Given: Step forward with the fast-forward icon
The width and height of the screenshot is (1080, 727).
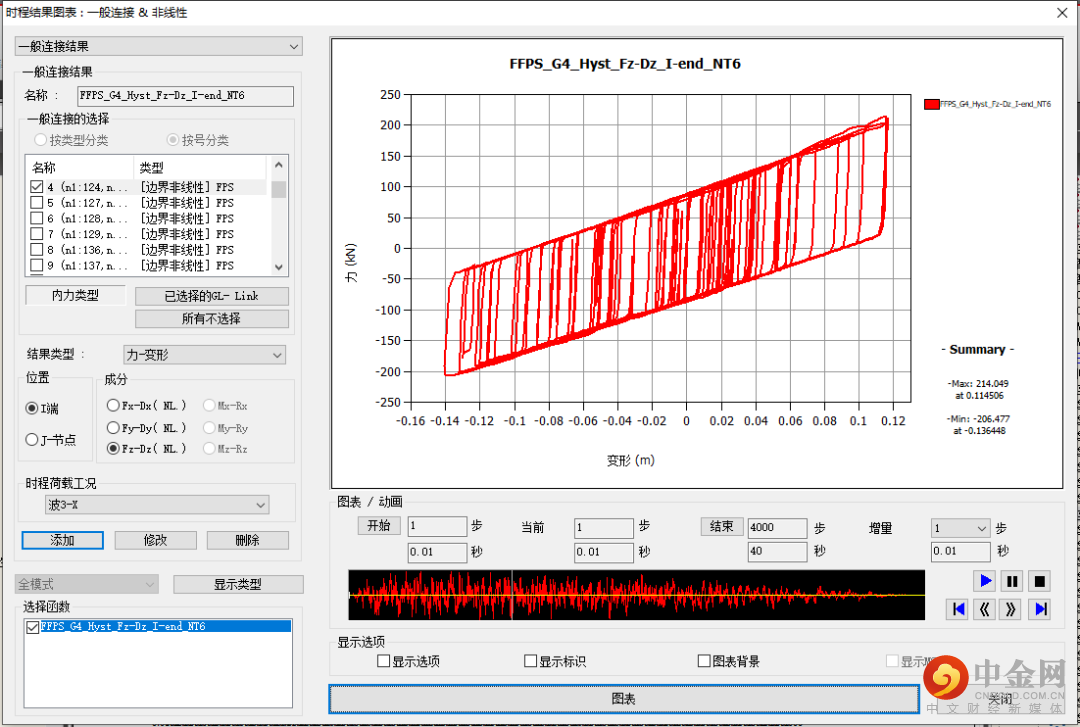Looking at the screenshot, I should 1012,609.
